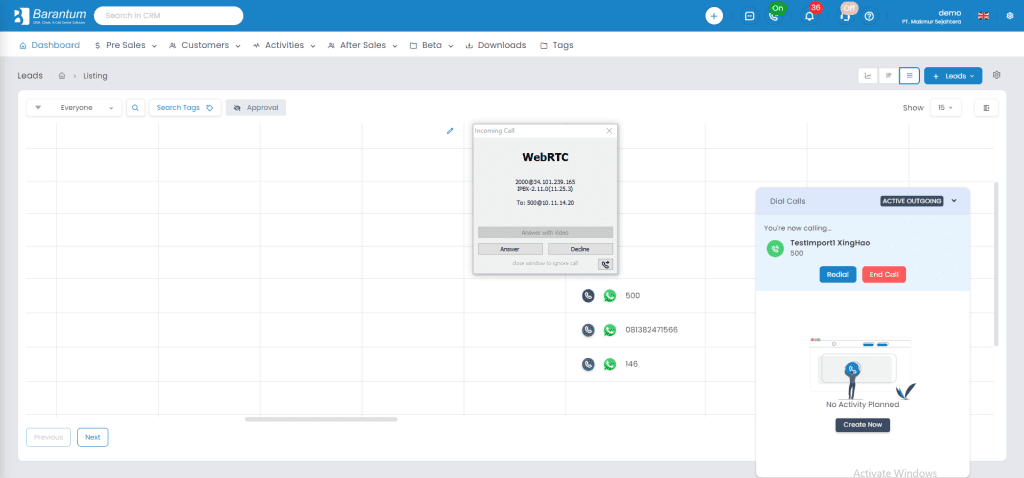Image resolution: width=1024 pixels, height=478 pixels.
Task: Click Answer in the Incoming Call window
Action: 510,249
